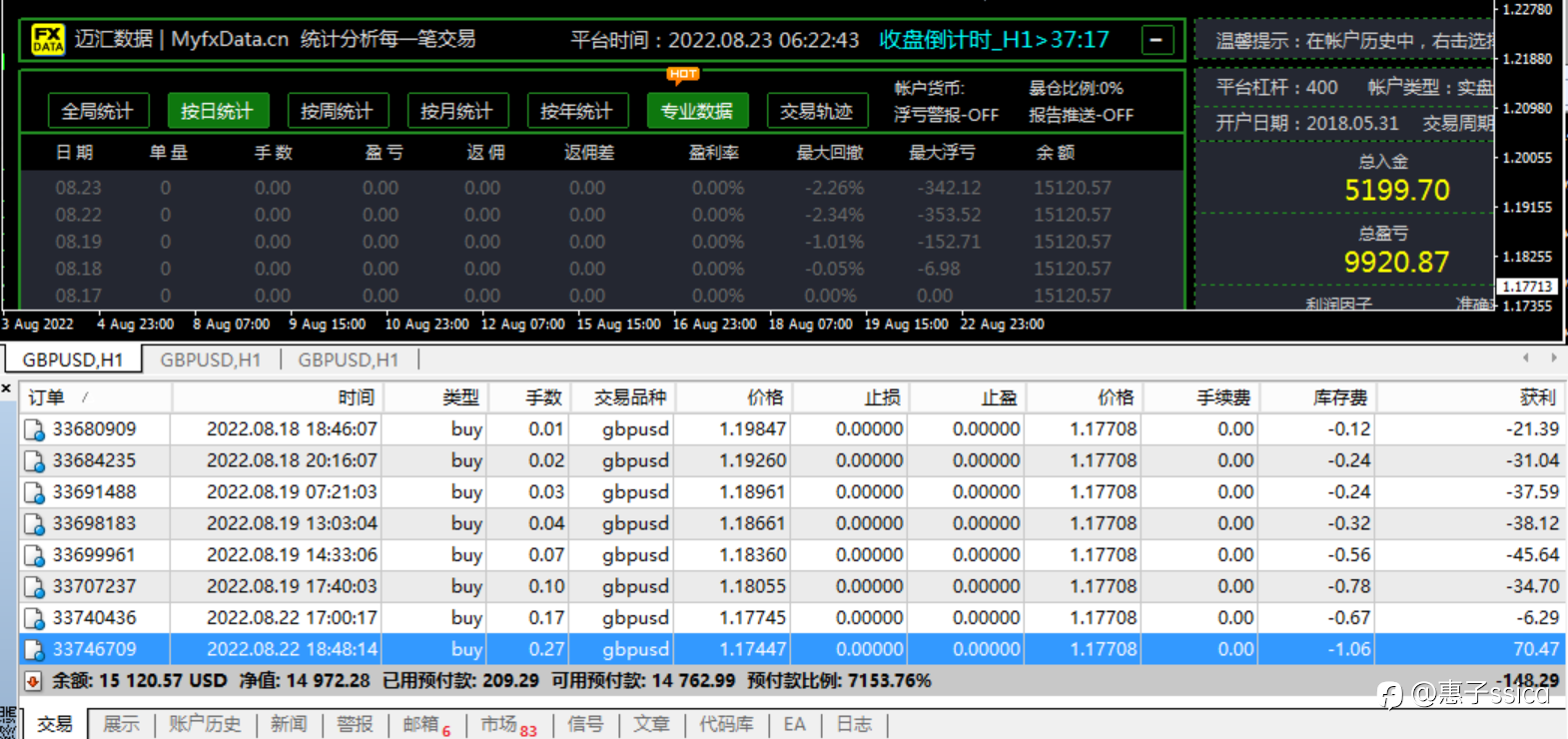Switch to third GBPUSD,H1 chart tab
The height and width of the screenshot is (739, 1568).
(x=349, y=360)
